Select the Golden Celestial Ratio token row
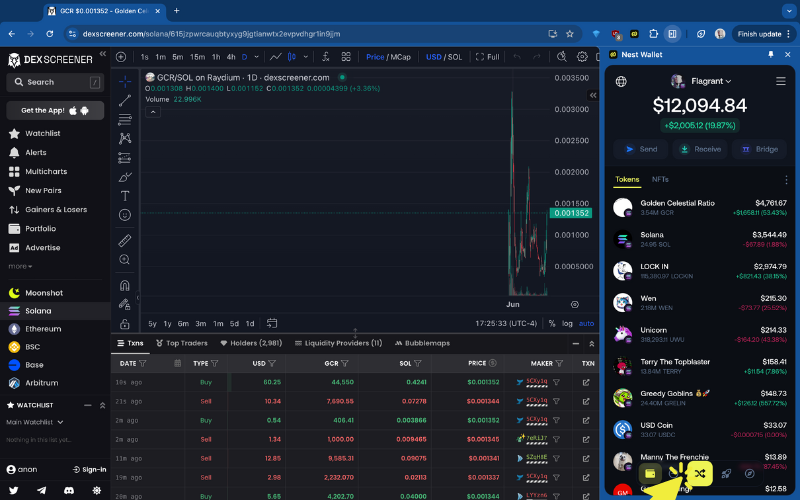The height and width of the screenshot is (500, 800). [x=701, y=208]
